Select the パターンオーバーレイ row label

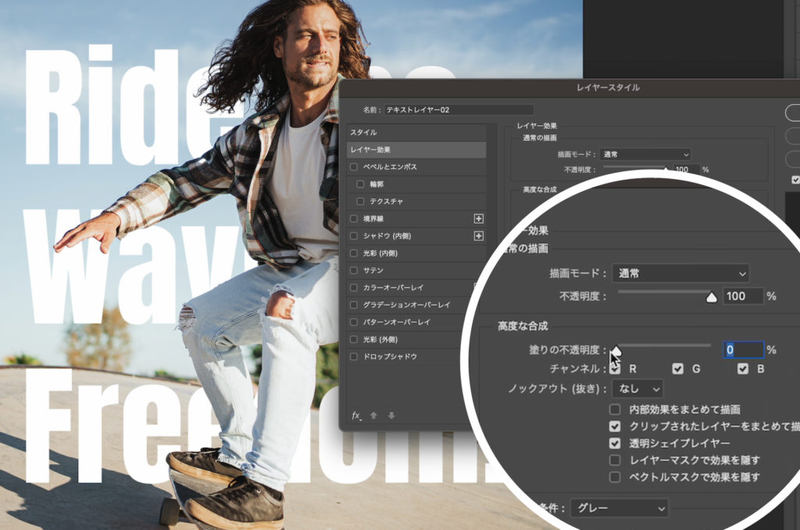(397, 322)
